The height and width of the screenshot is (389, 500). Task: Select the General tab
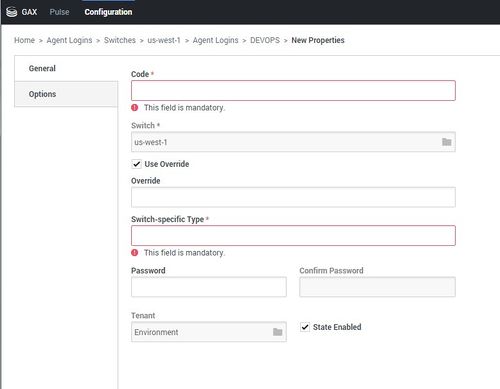point(66,68)
